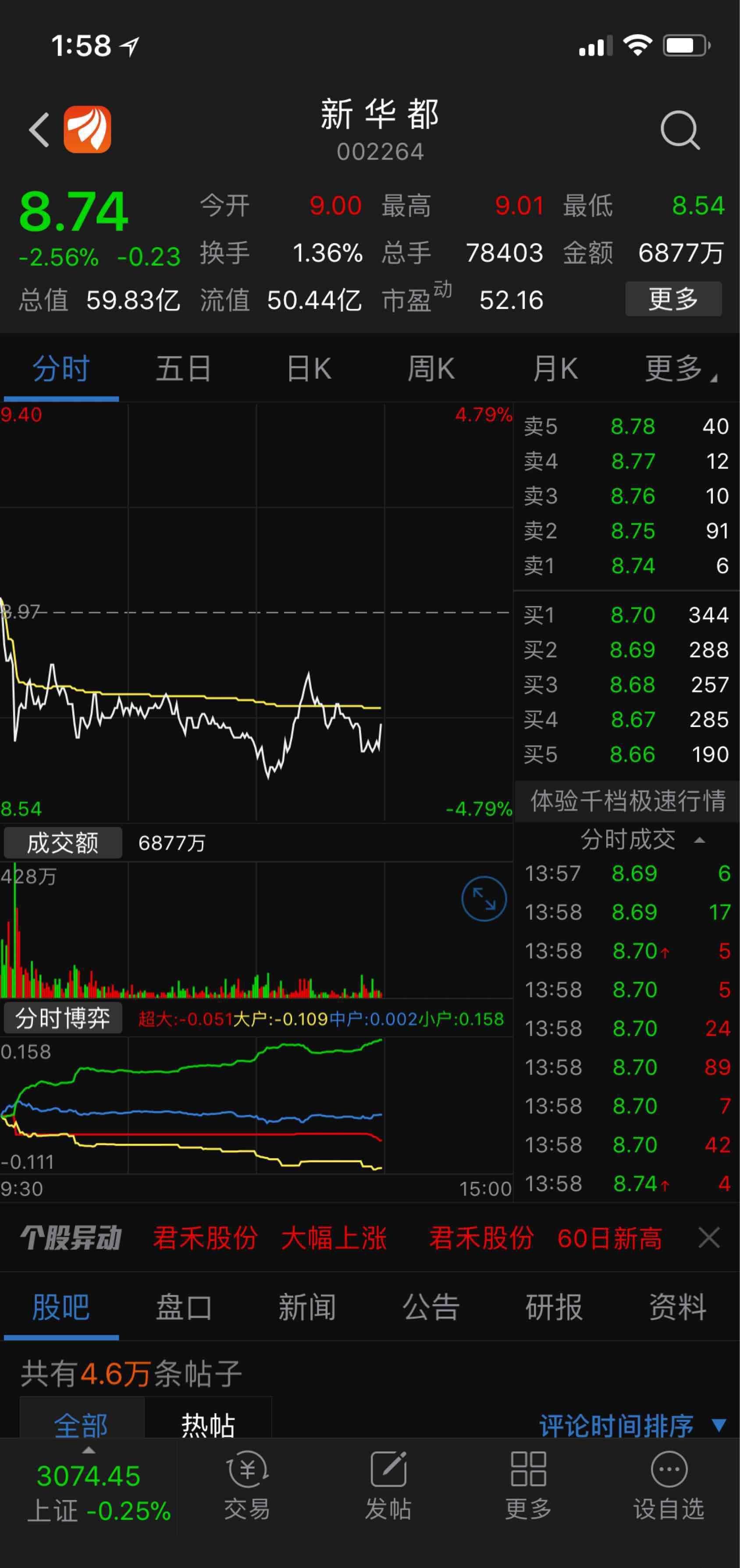Select the 股吧 tab
This screenshot has width=740, height=1568.
pyautogui.click(x=61, y=1307)
